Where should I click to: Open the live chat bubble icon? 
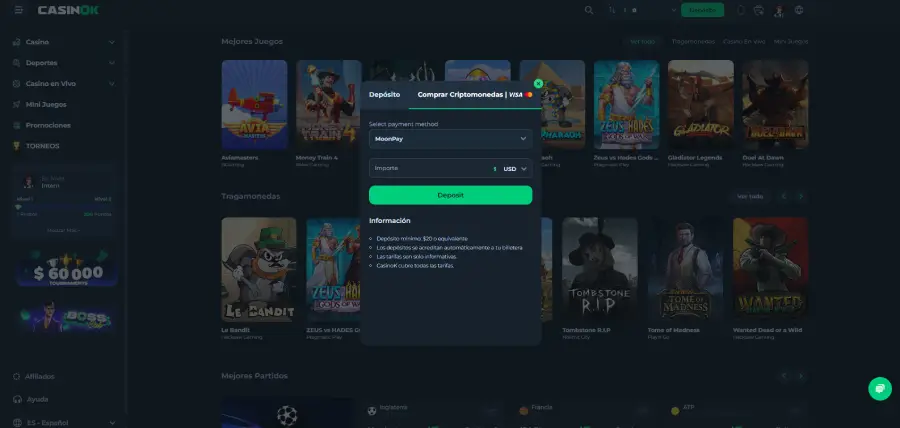tap(879, 388)
